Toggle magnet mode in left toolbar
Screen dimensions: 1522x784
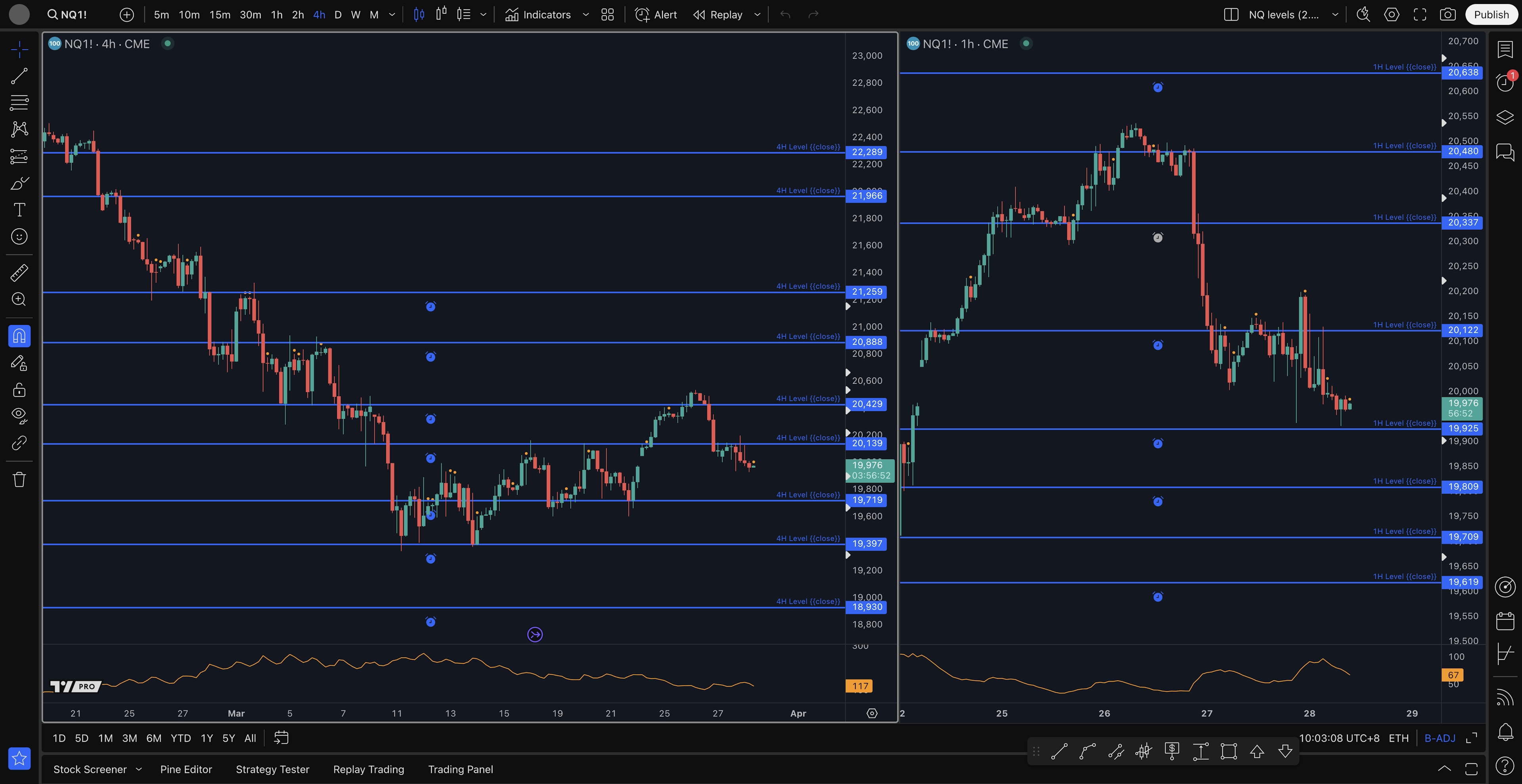pos(19,336)
